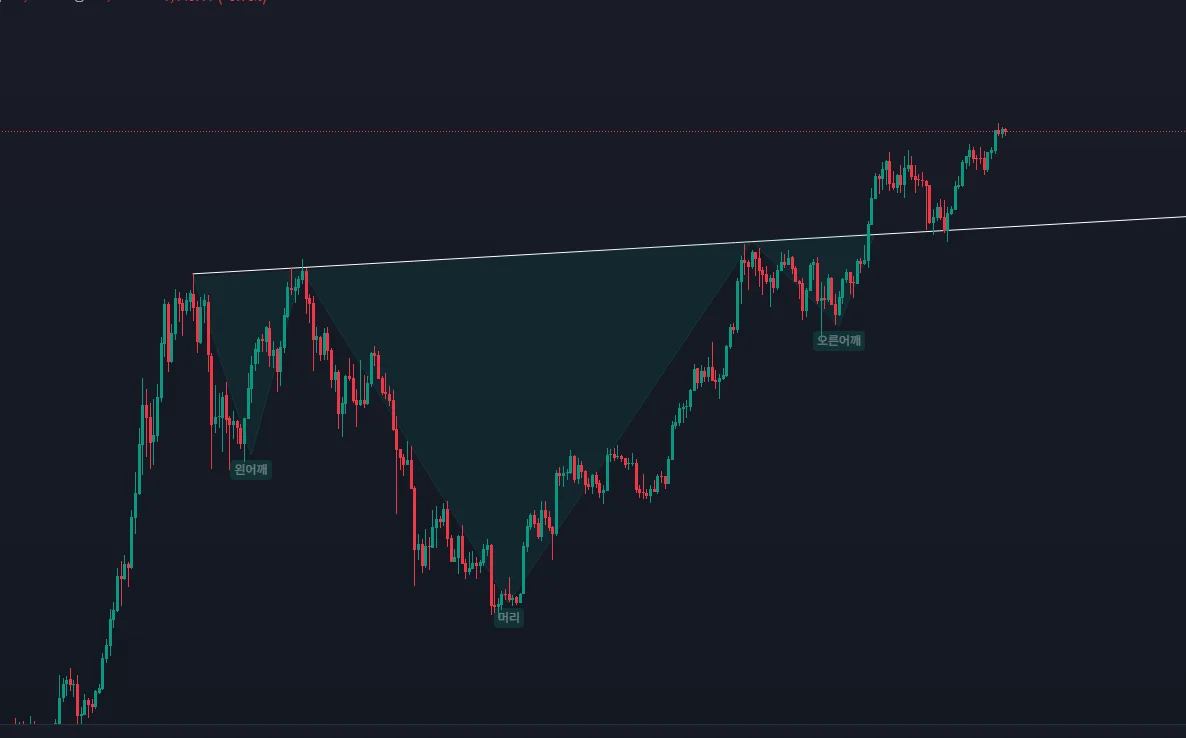Select the 머리 label under the pattern low
This screenshot has height=738, width=1186.
click(509, 618)
